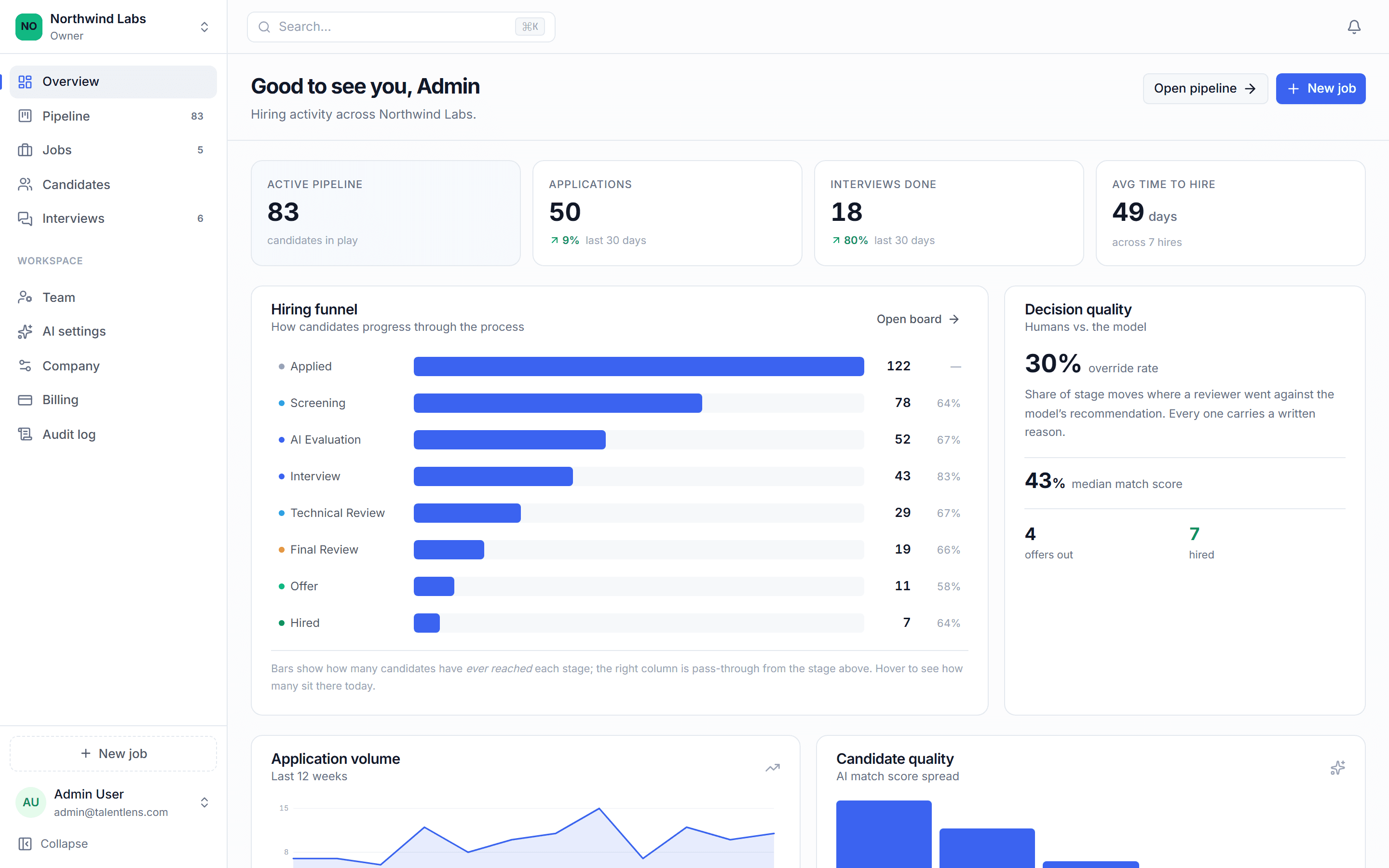Open the Overview page

click(x=113, y=81)
